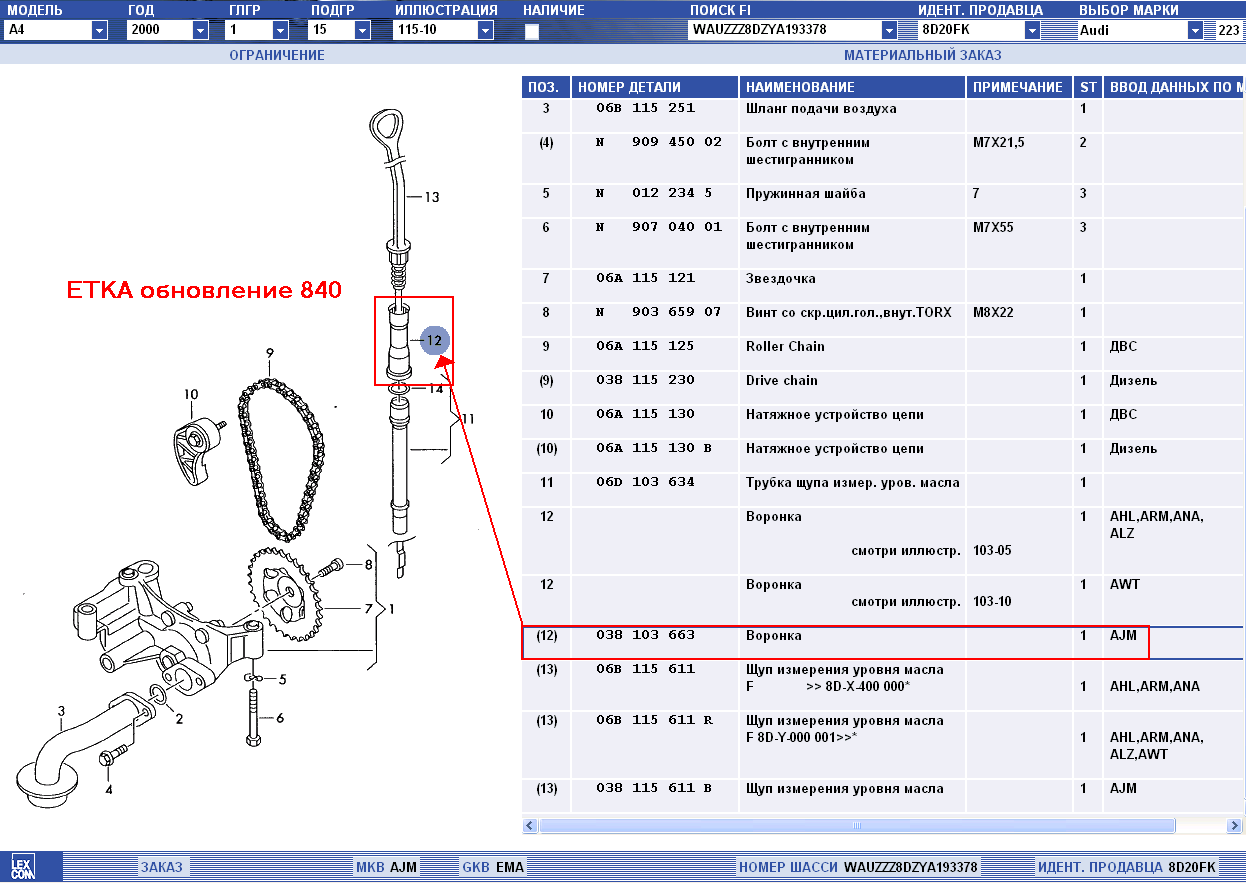Image resolution: width=1246 pixels, height=884 pixels.
Task: Toggle the НАЛИЧИЕ checkbox
Action: pos(531,32)
